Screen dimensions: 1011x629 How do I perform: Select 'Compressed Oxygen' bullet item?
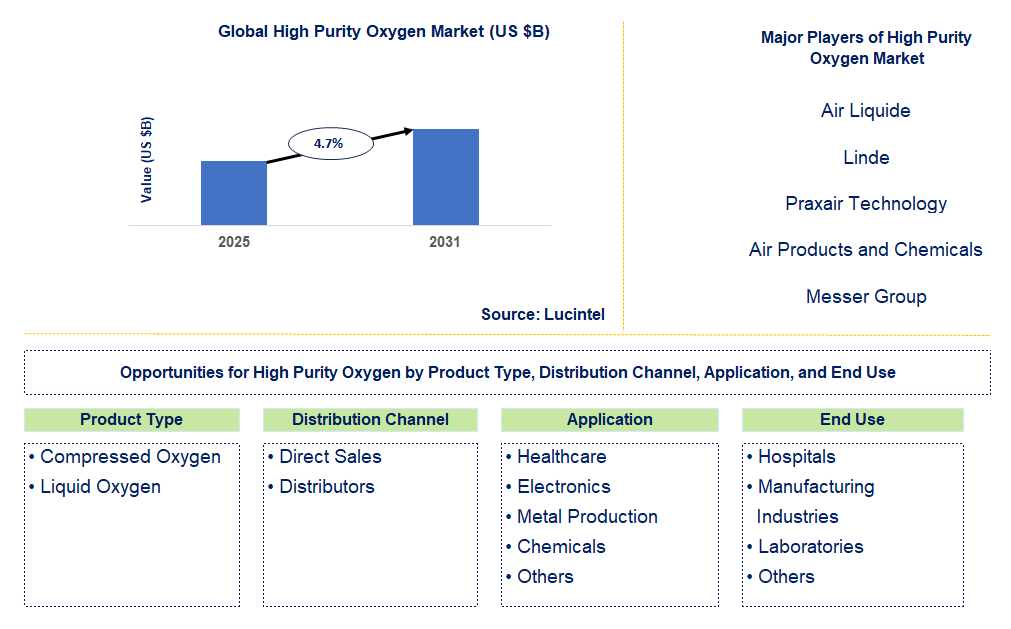coord(125,457)
